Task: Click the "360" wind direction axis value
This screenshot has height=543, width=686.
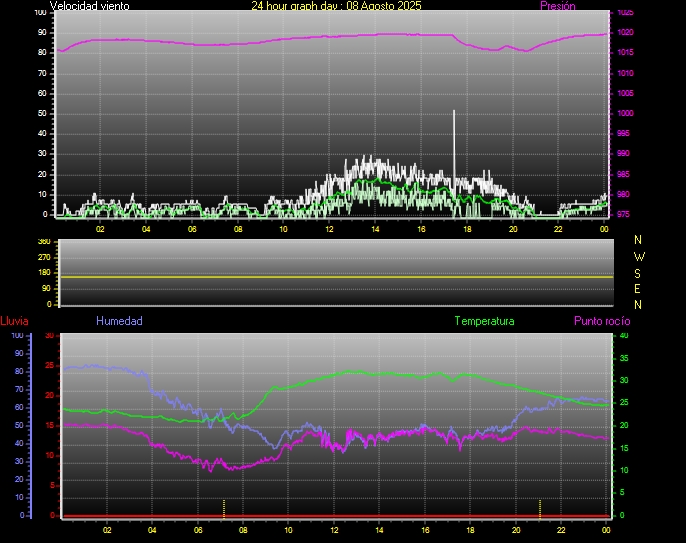Action: click(44, 242)
